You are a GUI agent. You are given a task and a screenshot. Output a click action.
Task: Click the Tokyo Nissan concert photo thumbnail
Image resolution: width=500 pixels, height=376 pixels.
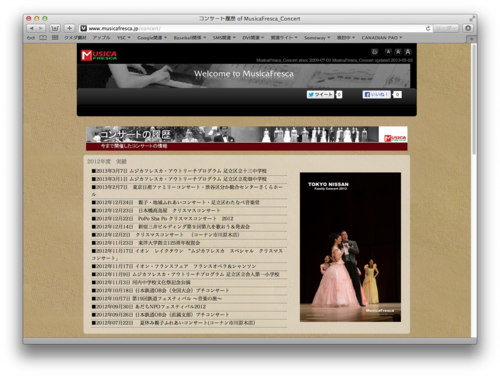pos(350,247)
